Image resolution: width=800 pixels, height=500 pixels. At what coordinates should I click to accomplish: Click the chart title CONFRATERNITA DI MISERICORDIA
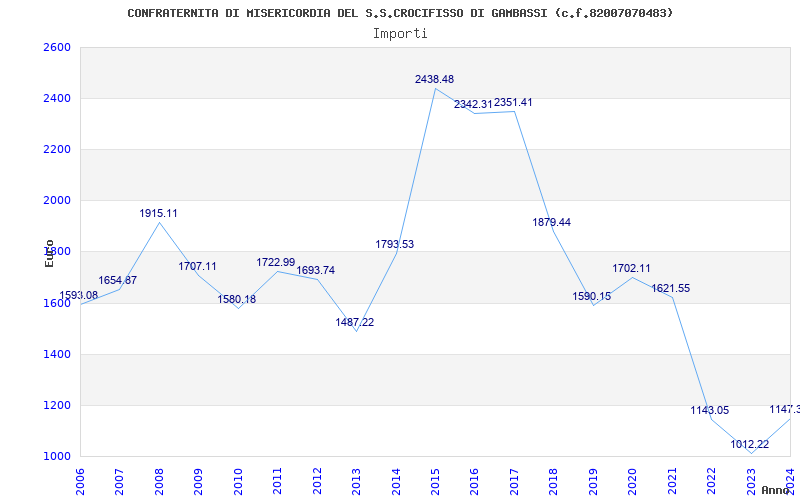tap(400, 13)
